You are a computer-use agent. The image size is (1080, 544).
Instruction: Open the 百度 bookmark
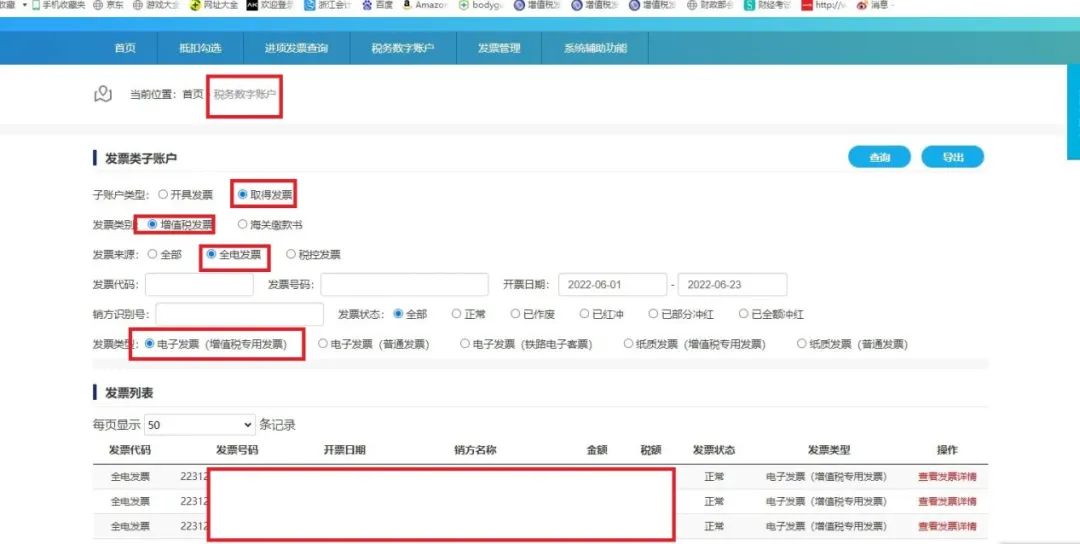coord(377,5)
